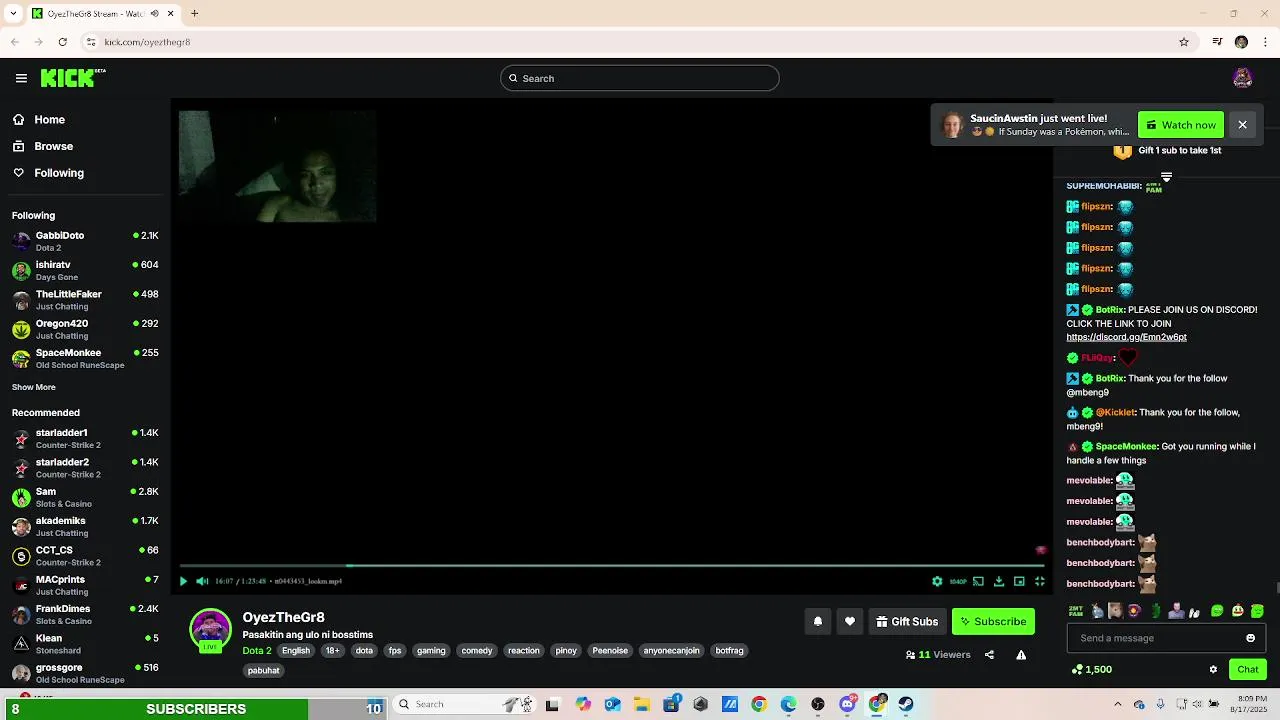Insert the 2MT FAM quick emote
This screenshot has height=720, width=1280.
(1076, 611)
